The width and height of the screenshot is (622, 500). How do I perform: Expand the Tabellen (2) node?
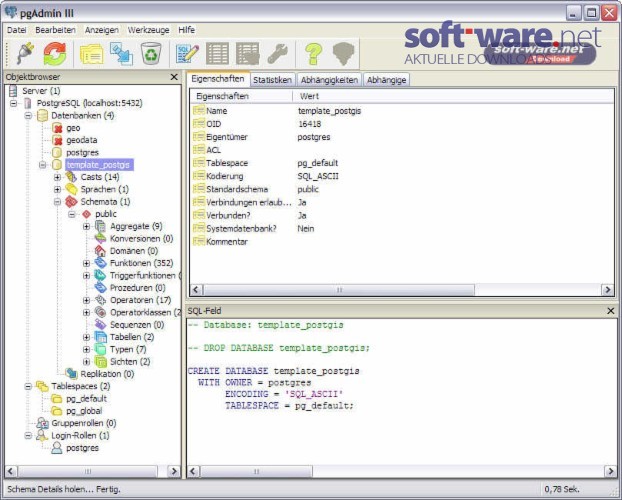click(86, 337)
